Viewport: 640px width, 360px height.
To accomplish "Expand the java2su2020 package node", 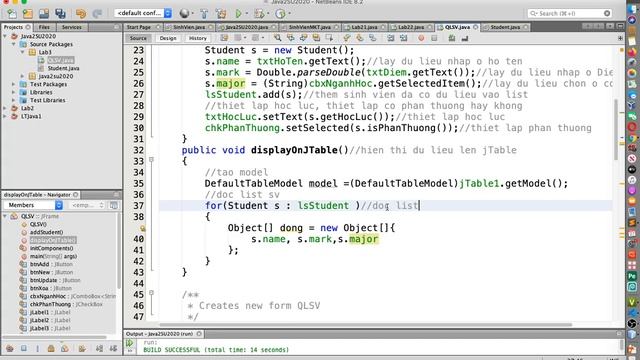I will (22, 76).
